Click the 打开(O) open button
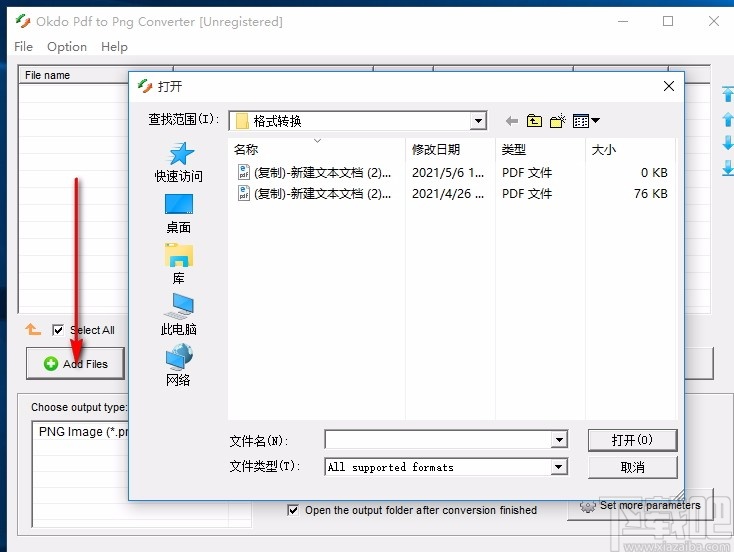This screenshot has height=552, width=734. click(x=632, y=440)
